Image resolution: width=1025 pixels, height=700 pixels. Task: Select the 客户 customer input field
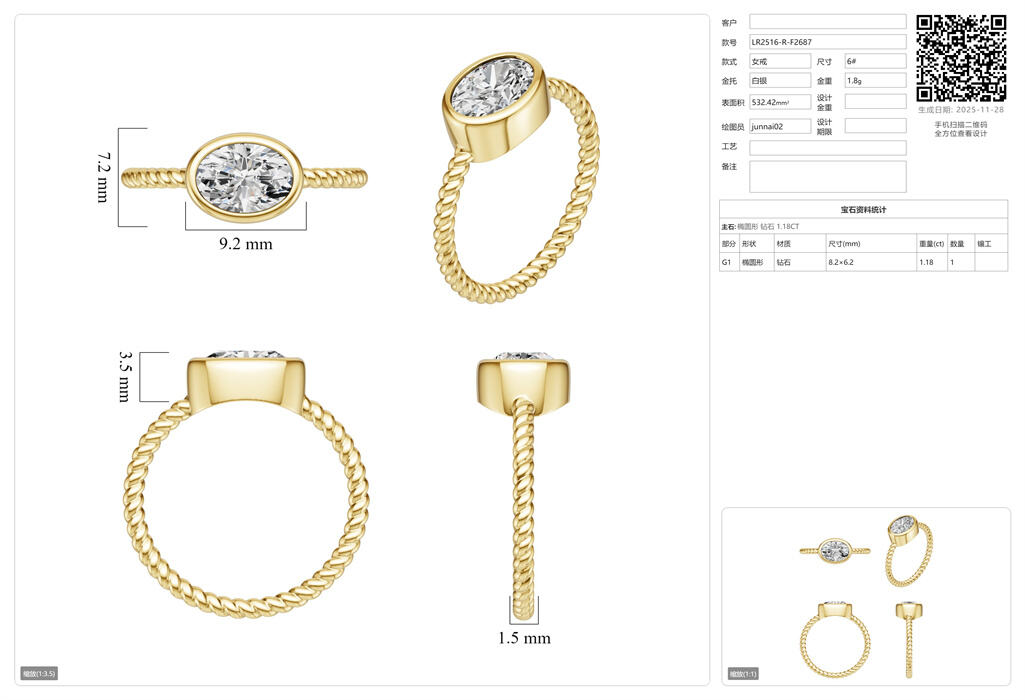tap(827, 22)
